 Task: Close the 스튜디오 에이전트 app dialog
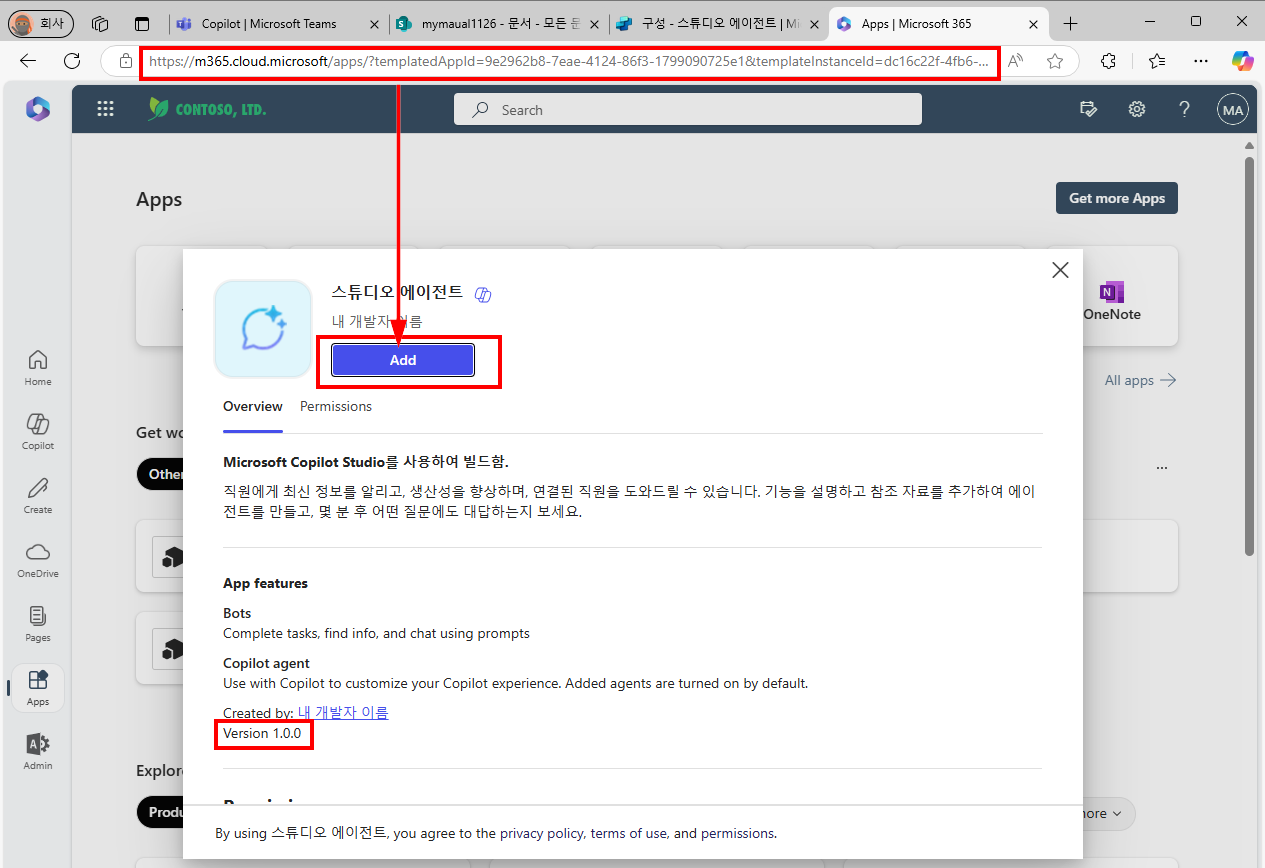(x=1060, y=270)
